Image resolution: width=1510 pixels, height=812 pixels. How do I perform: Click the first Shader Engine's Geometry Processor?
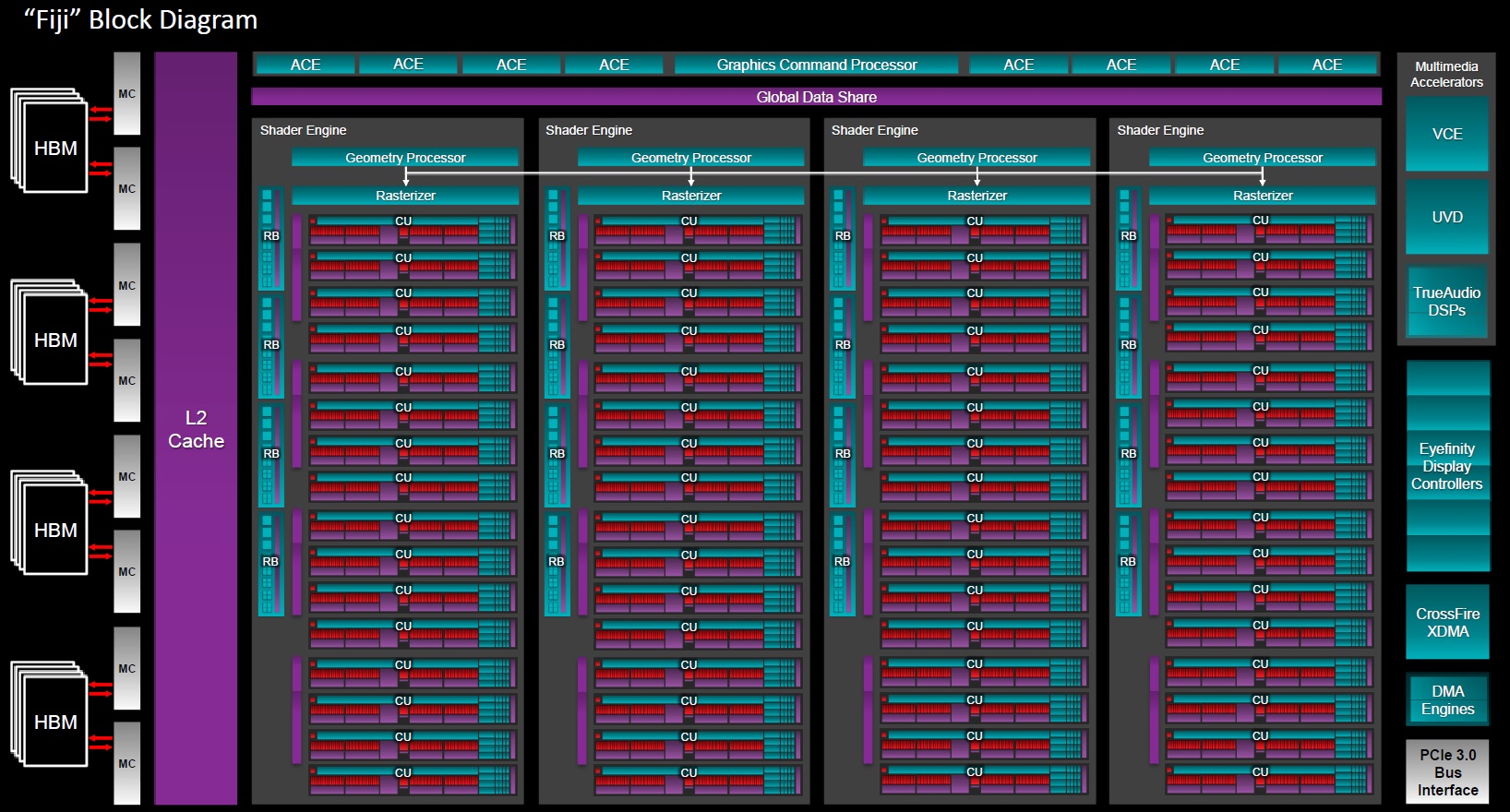tap(405, 158)
